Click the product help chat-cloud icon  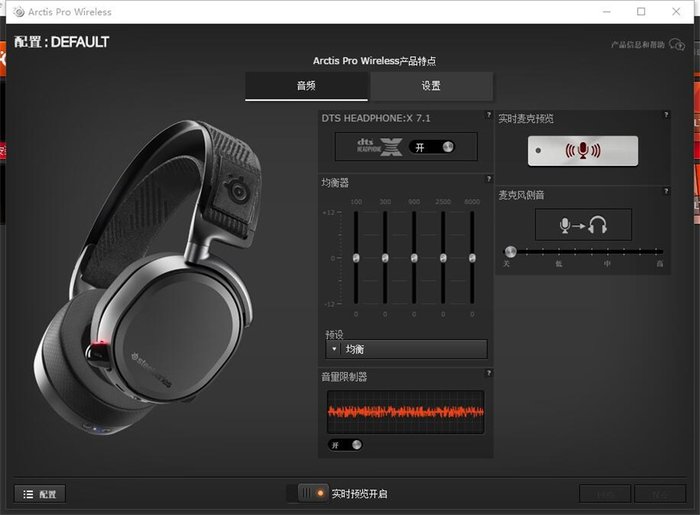(677, 45)
